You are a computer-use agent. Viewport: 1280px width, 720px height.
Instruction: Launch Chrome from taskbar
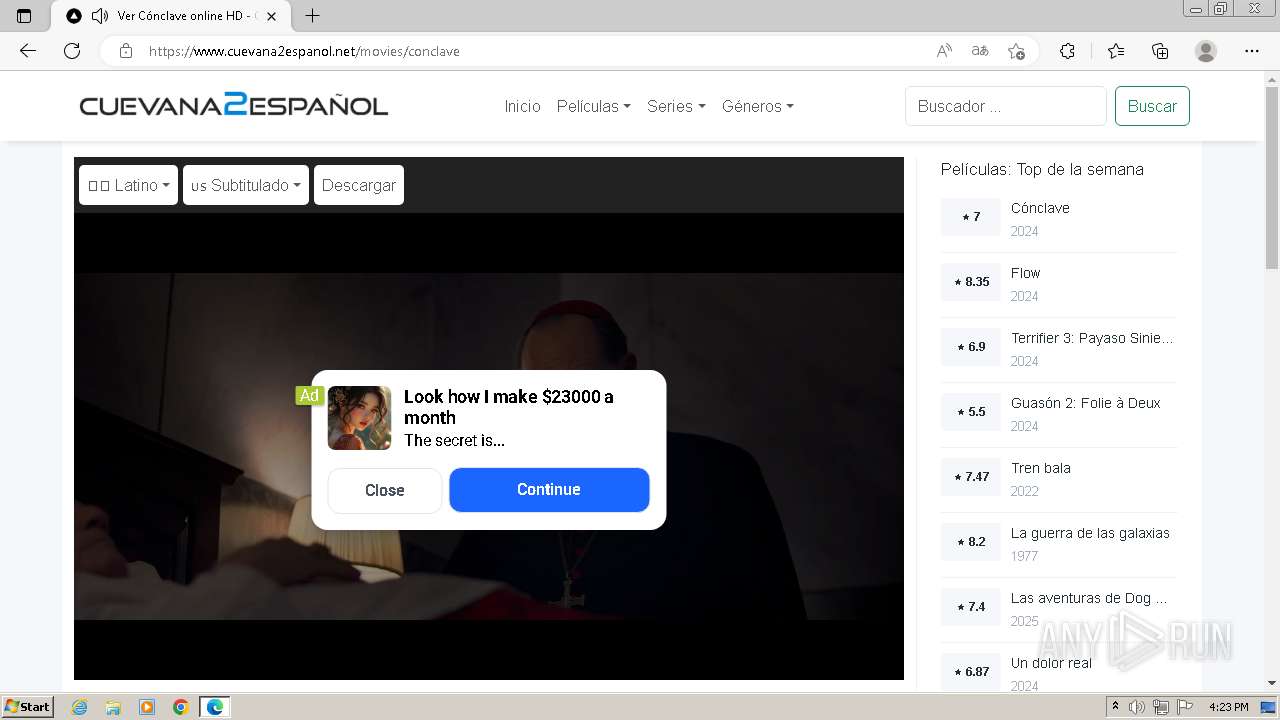tap(181, 707)
